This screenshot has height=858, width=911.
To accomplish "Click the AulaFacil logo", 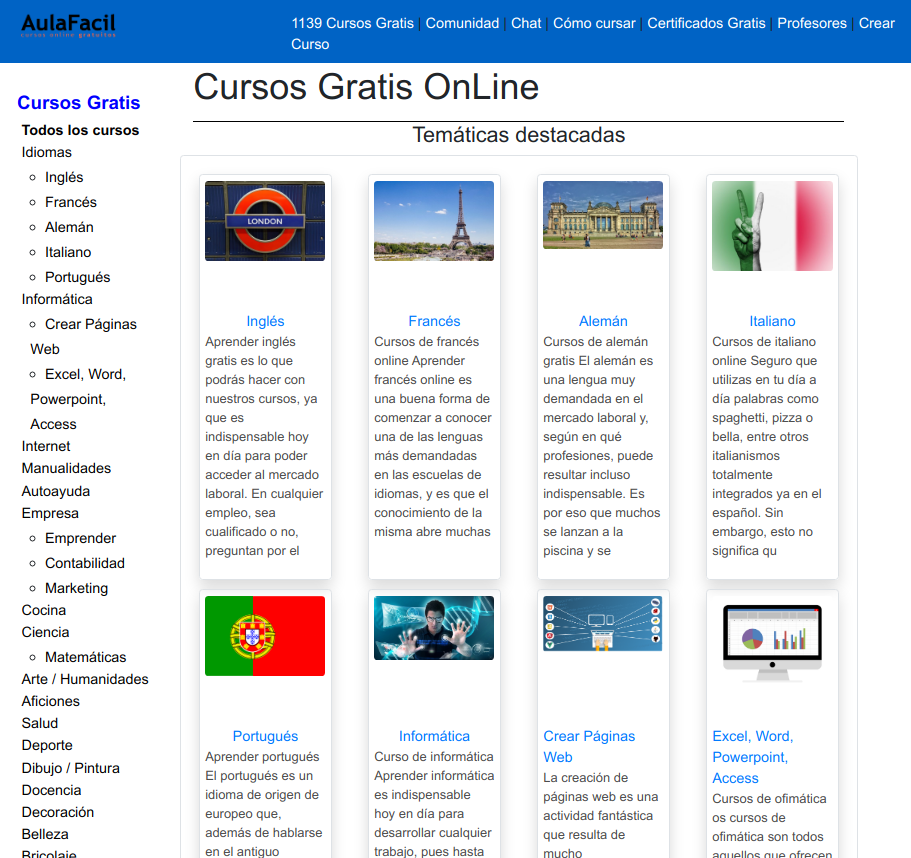I will [69, 25].
